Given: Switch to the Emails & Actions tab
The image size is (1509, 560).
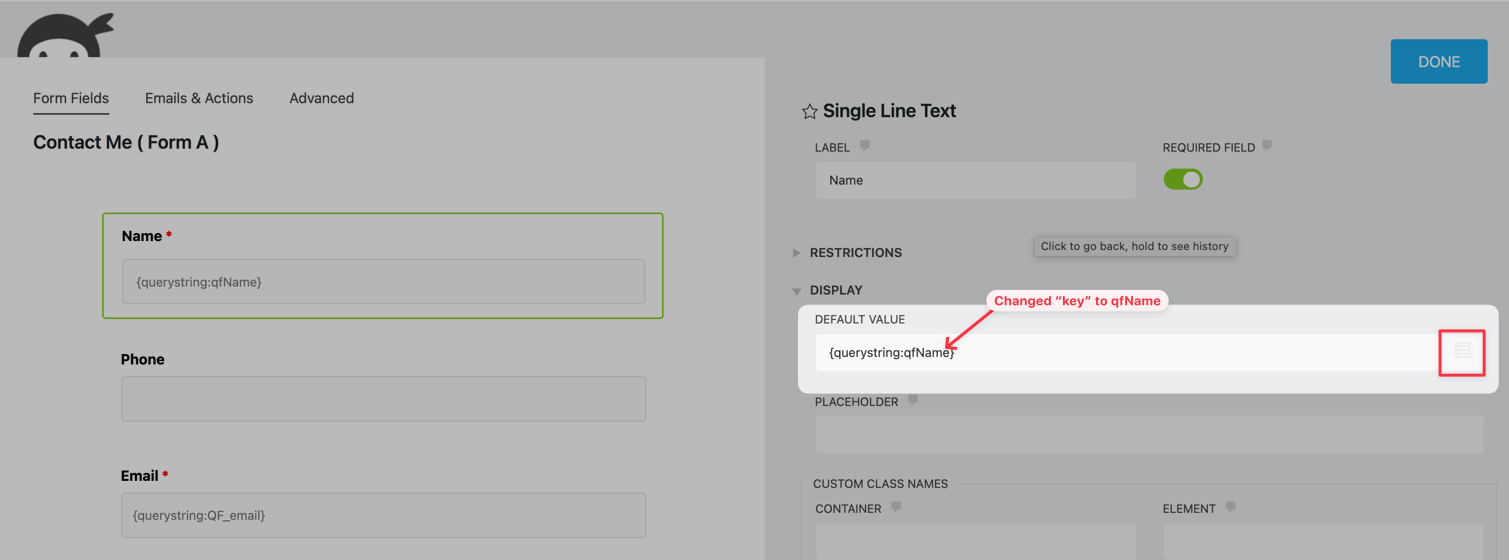Looking at the screenshot, I should [x=199, y=98].
